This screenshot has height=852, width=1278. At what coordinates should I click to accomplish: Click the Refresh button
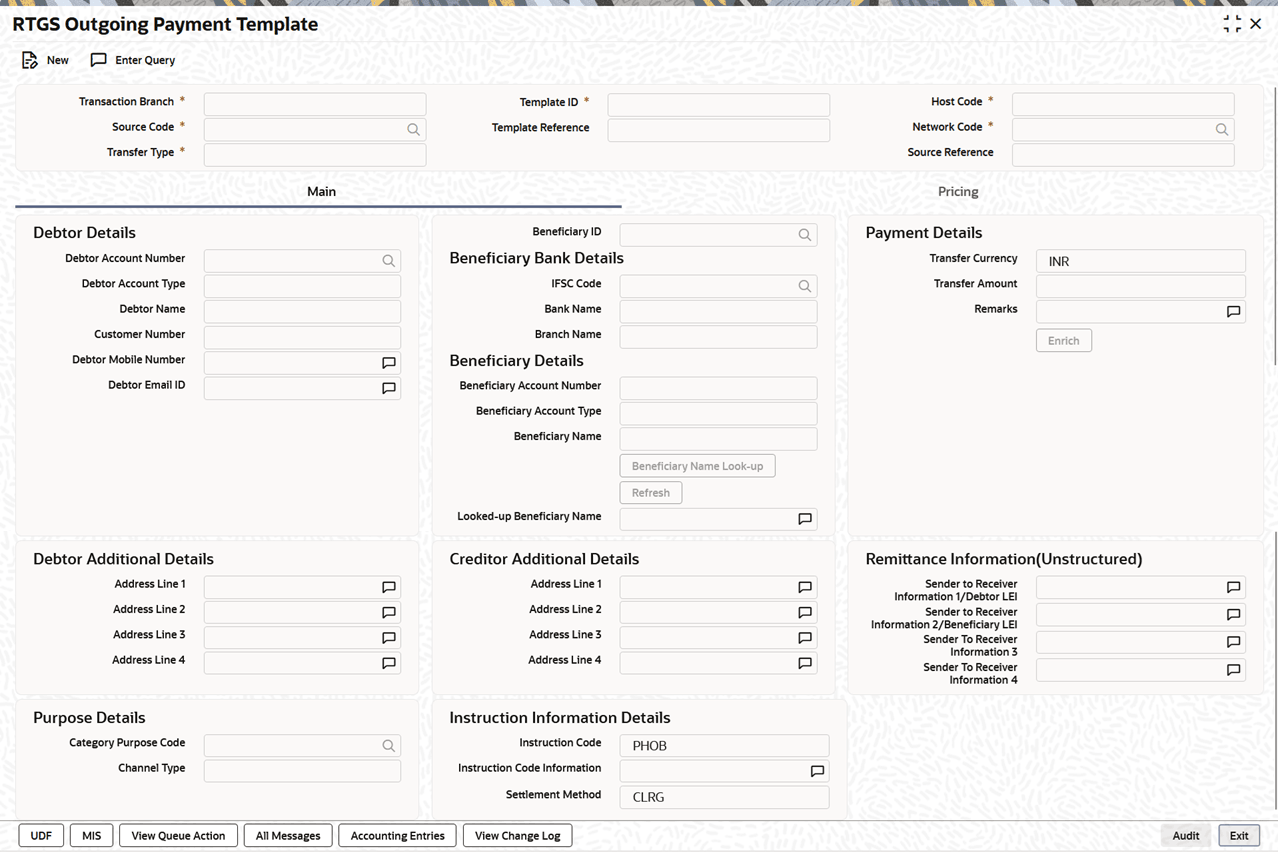651,493
